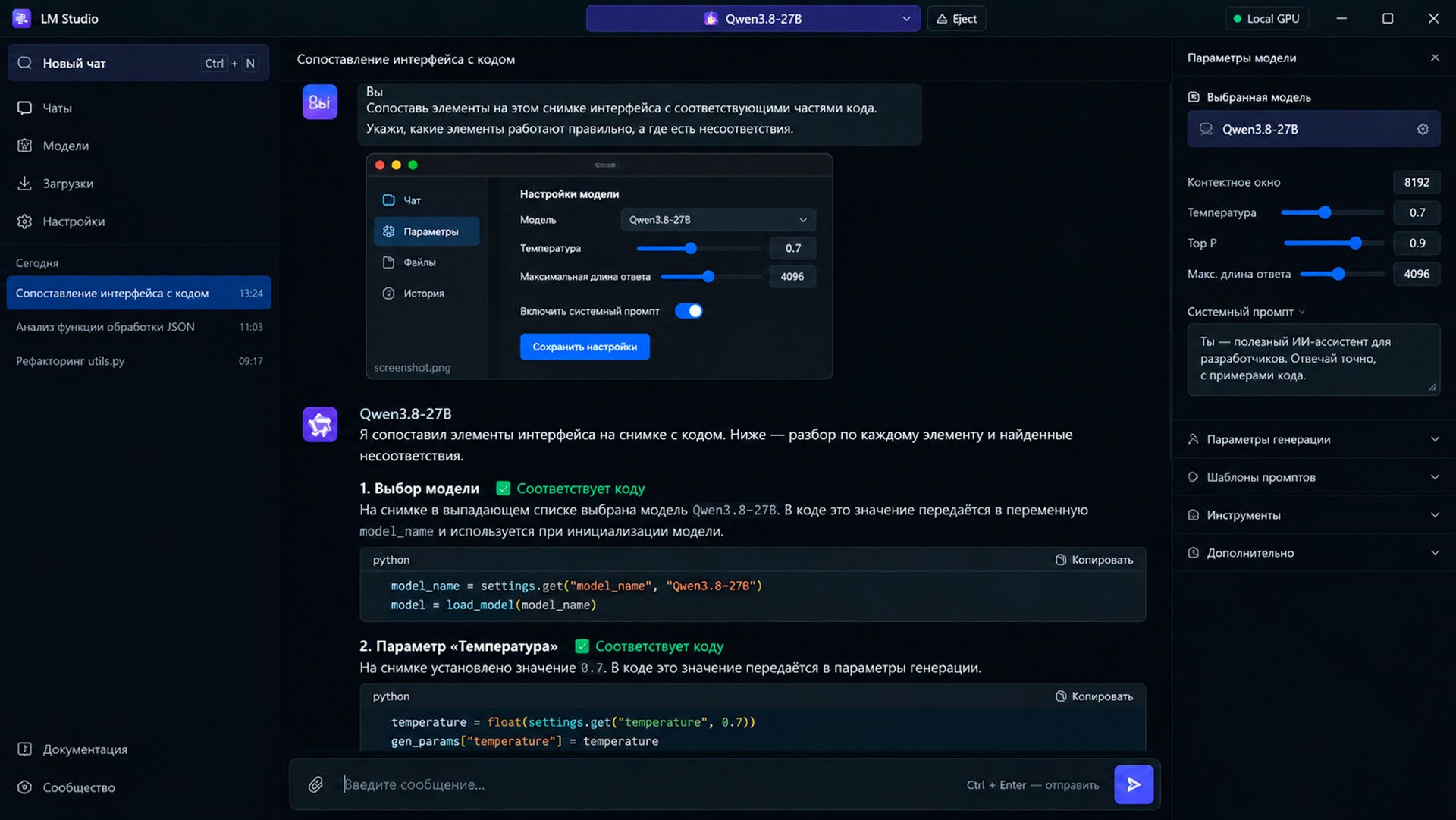This screenshot has width=1456, height=820.
Task: Open Настройки in the sidebar
Action: (x=138, y=221)
